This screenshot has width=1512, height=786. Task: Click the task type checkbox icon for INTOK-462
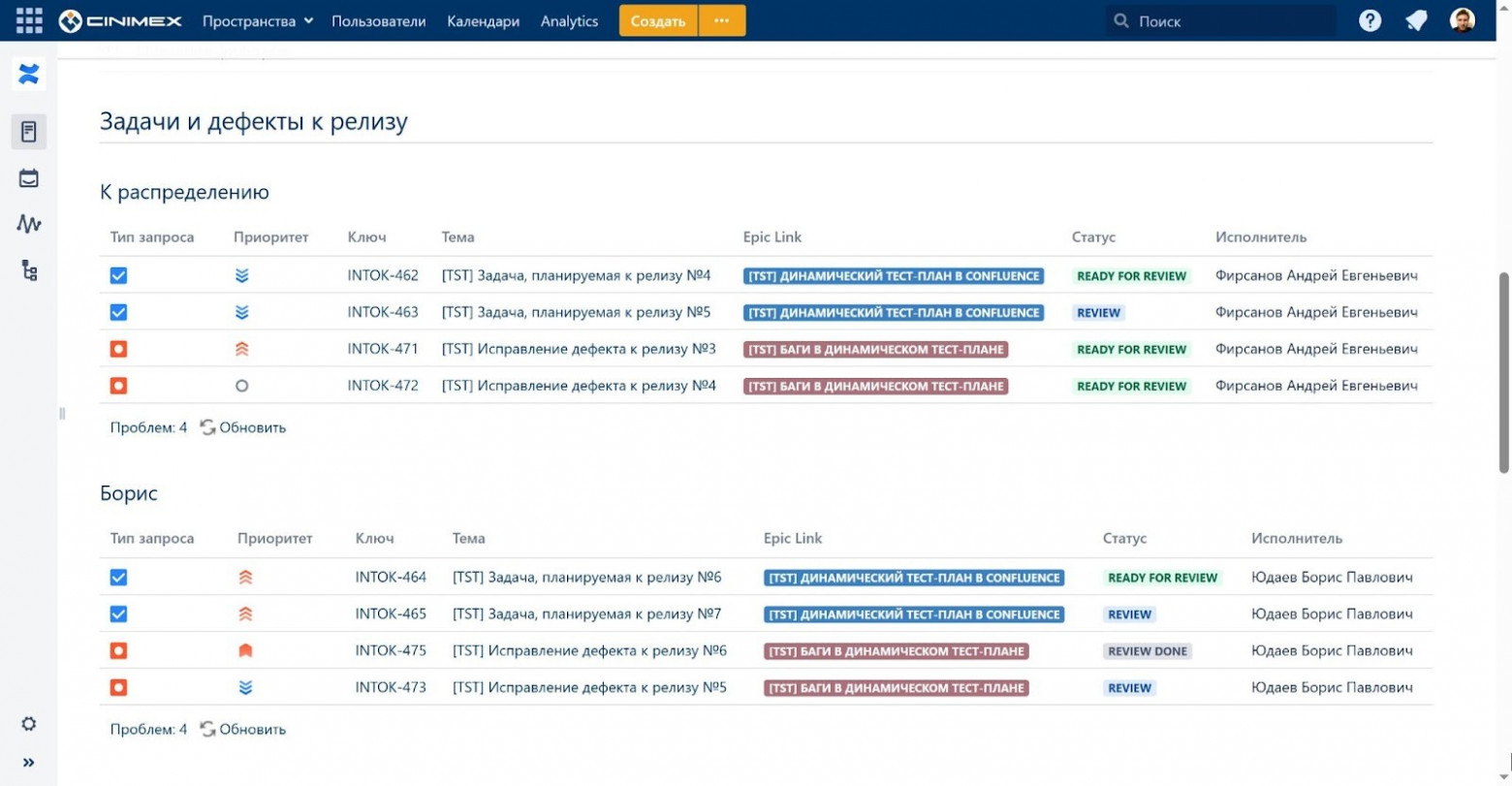coord(118,276)
